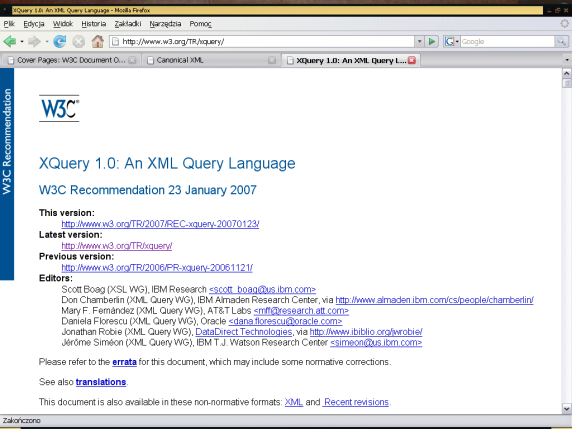The image size is (572, 429).
Task: Open the XML format link
Action: click(x=294, y=402)
